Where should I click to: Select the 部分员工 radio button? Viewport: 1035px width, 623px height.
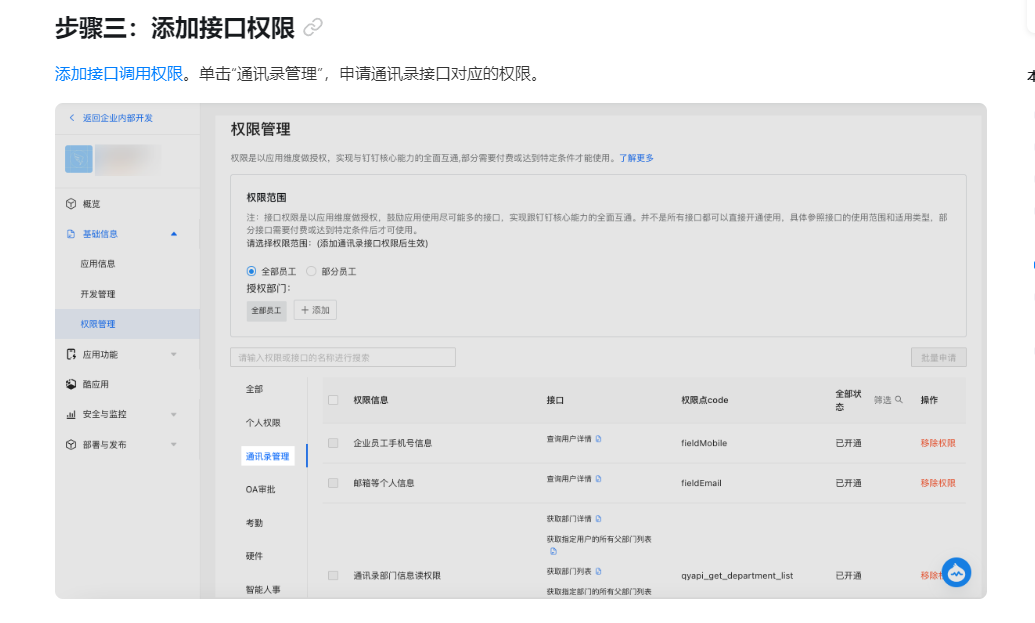311,271
